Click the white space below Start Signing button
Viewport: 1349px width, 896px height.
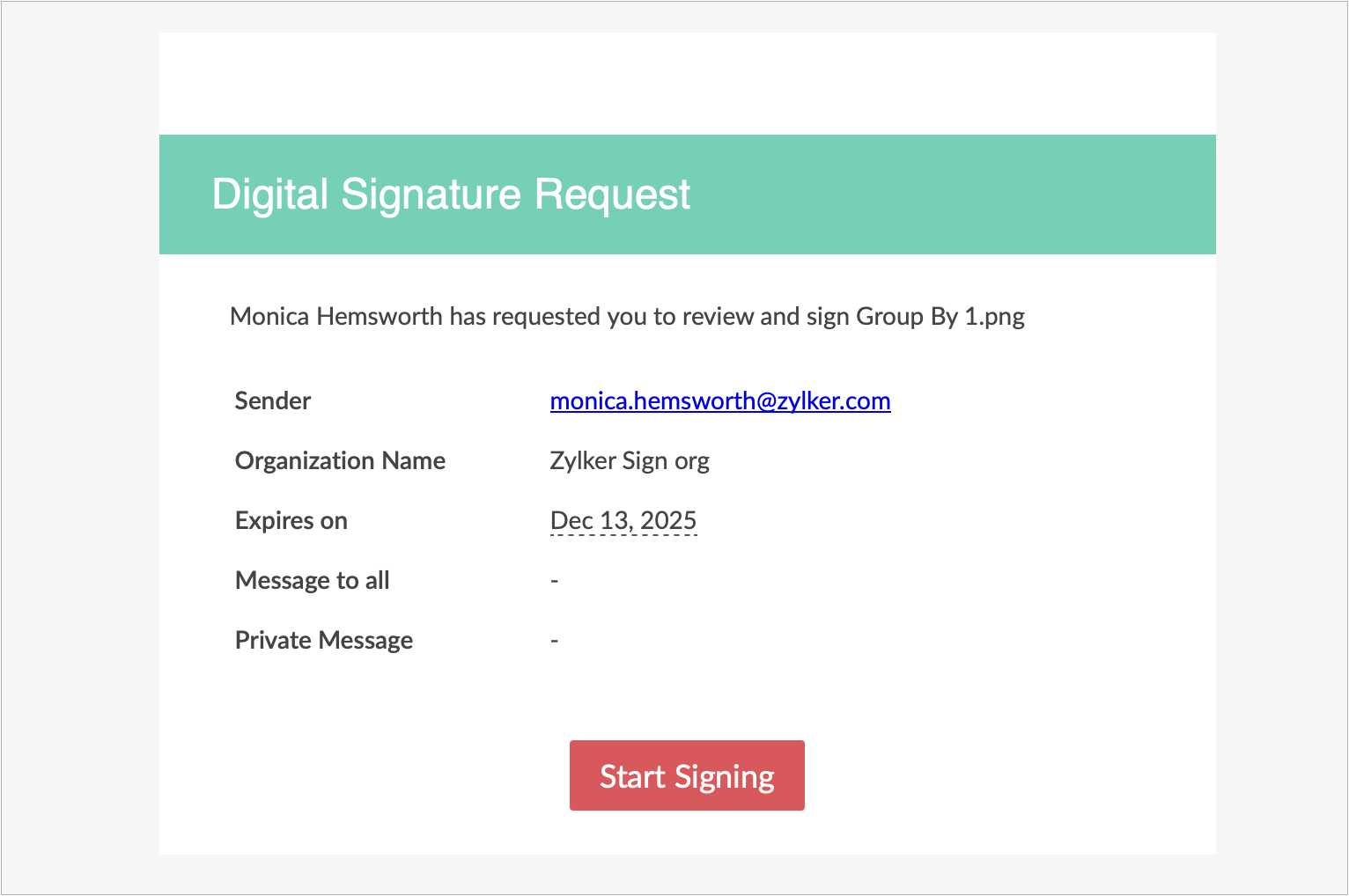click(x=687, y=834)
